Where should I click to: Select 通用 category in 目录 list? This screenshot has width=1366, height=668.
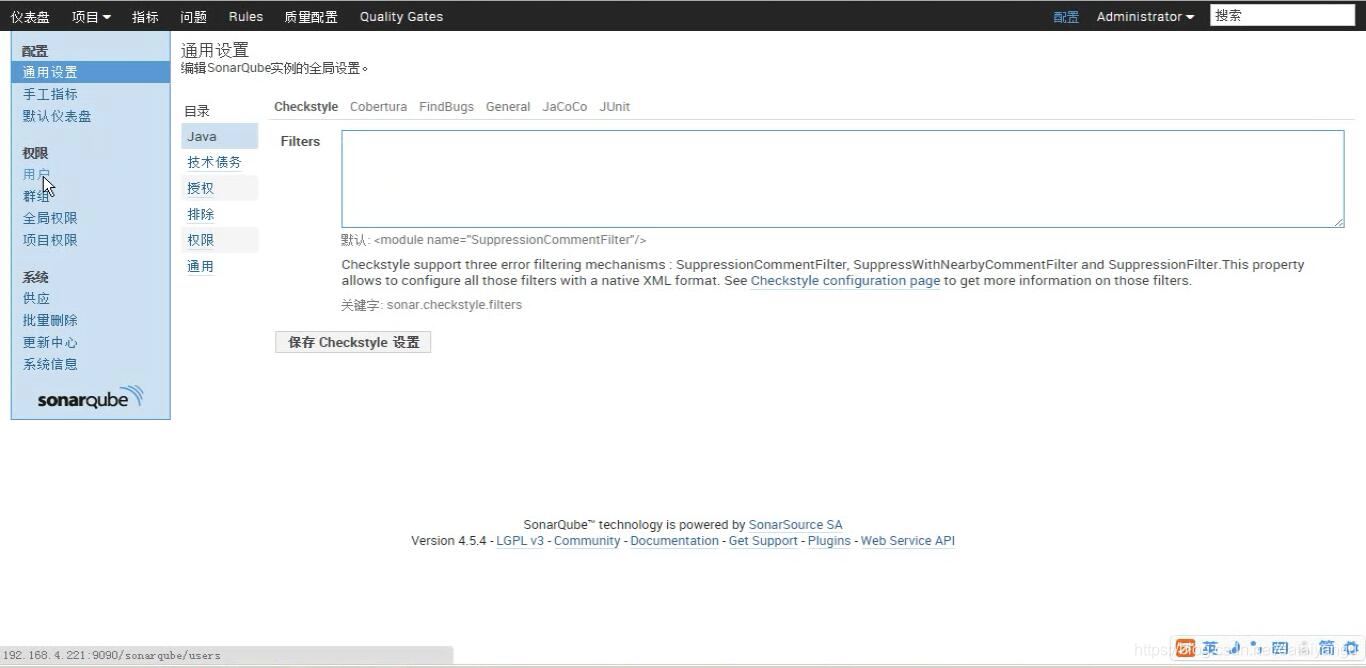[219, 266]
